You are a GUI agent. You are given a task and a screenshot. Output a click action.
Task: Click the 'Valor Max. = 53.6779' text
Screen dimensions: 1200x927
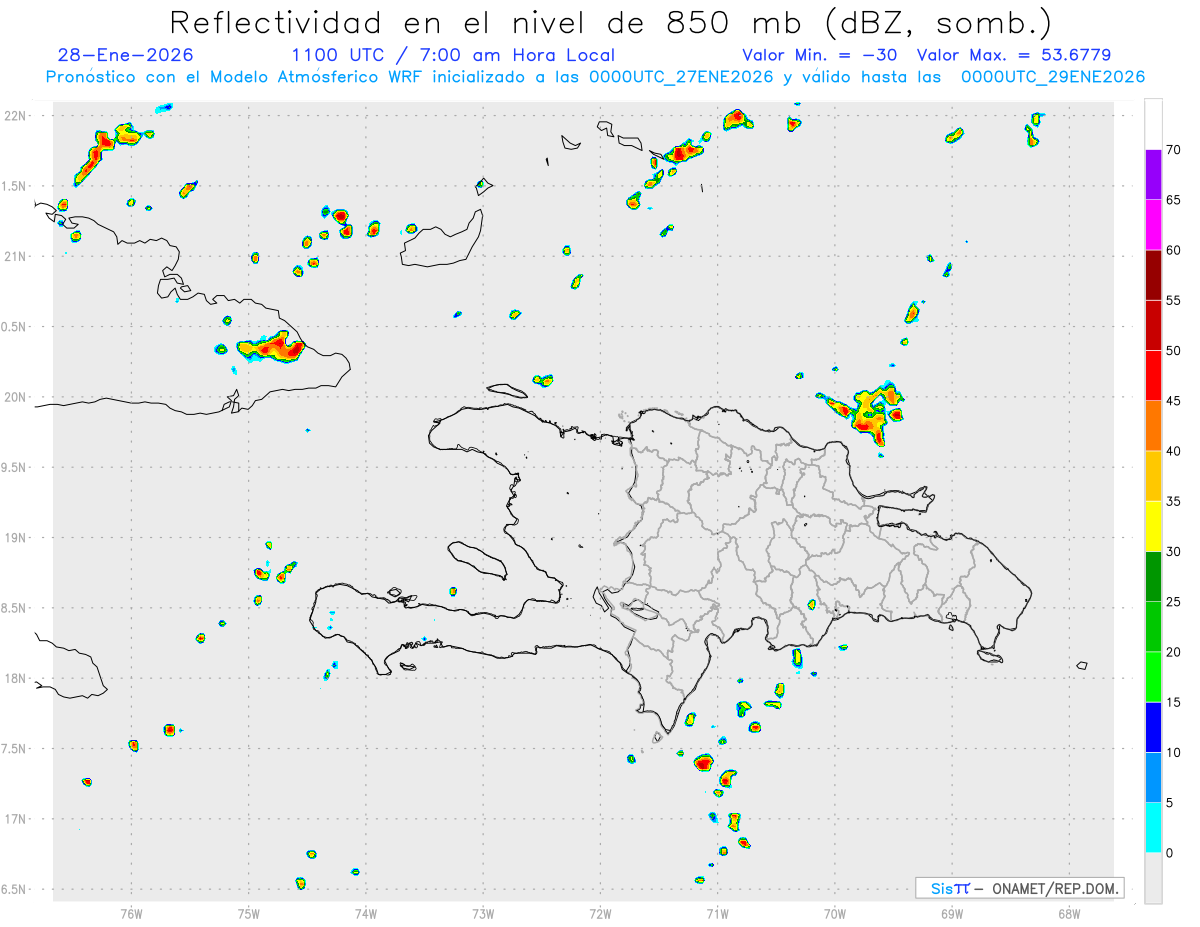tap(1014, 55)
